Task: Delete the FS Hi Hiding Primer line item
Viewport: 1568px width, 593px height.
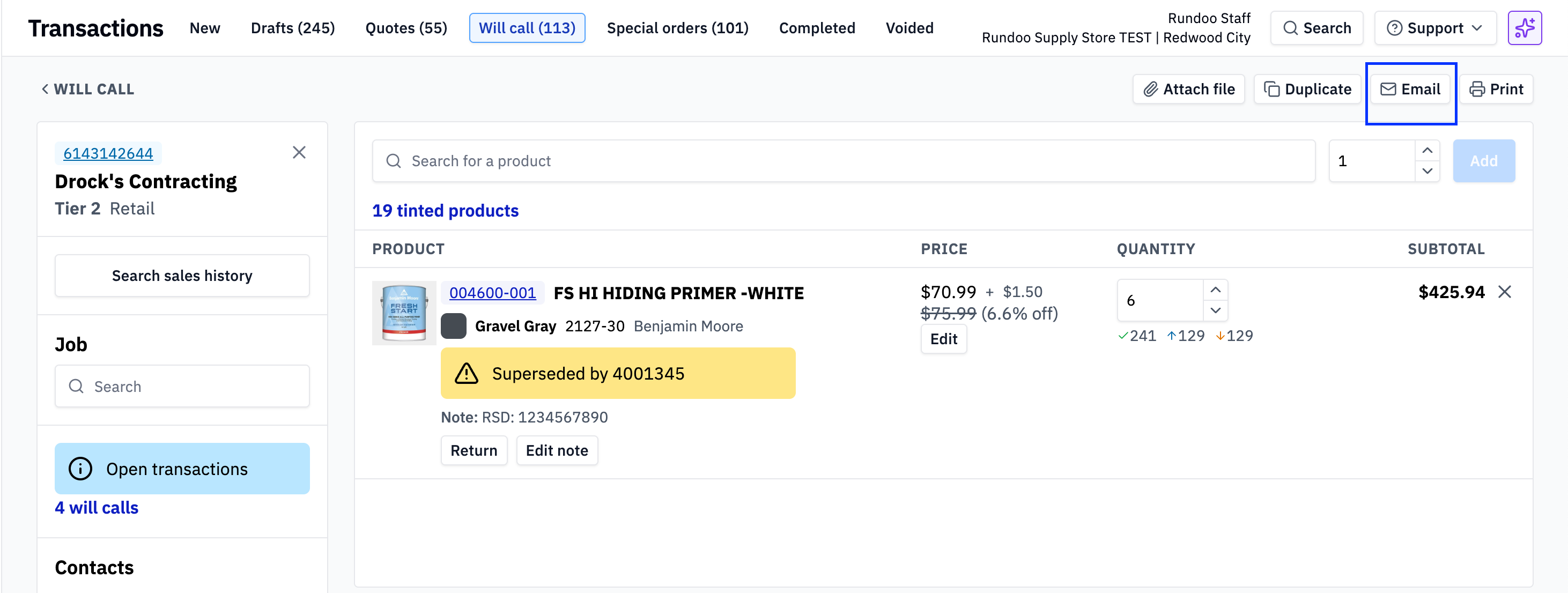Action: pos(1504,292)
